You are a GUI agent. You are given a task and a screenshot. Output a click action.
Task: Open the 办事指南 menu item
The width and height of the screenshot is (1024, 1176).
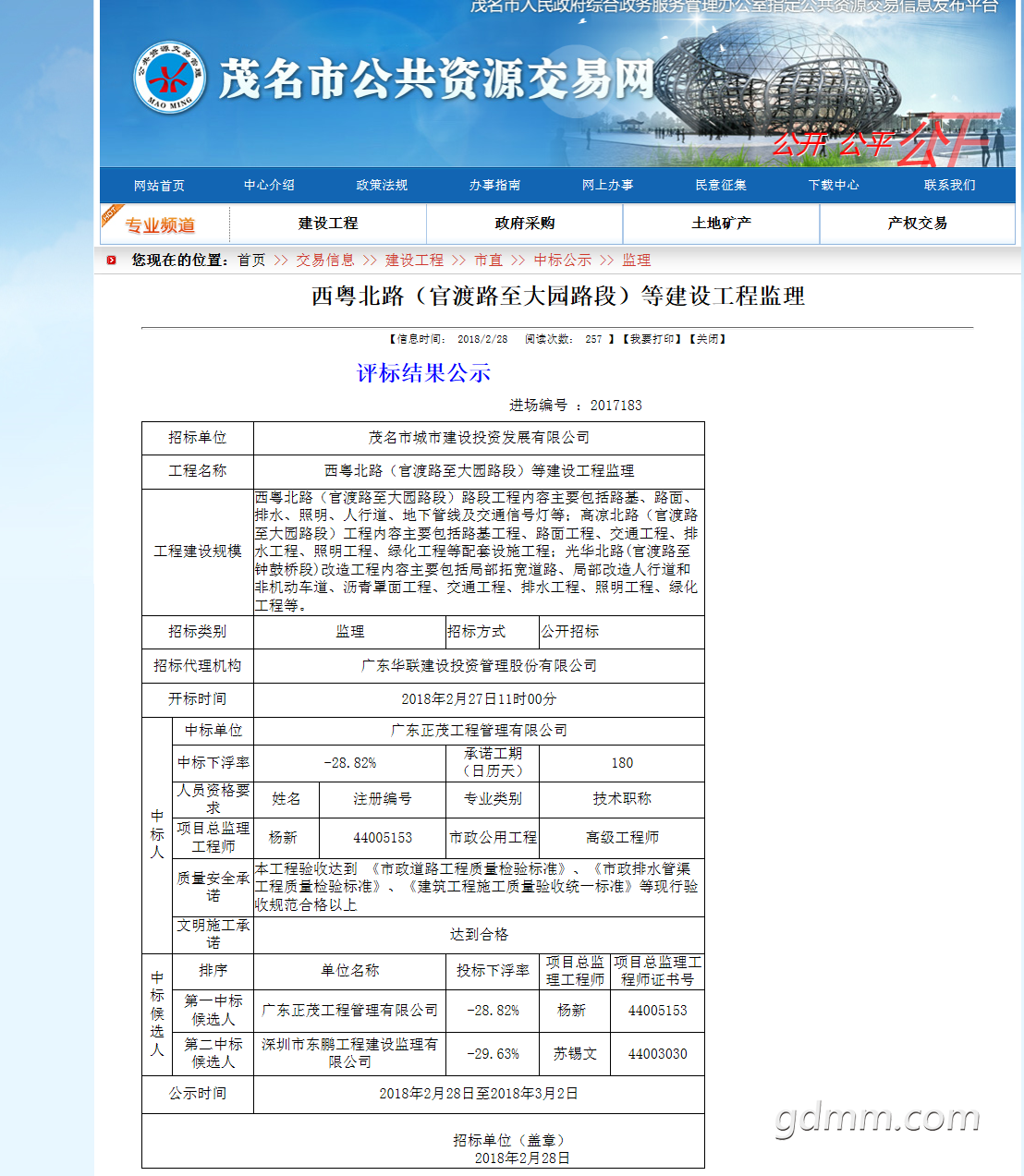coord(494,185)
